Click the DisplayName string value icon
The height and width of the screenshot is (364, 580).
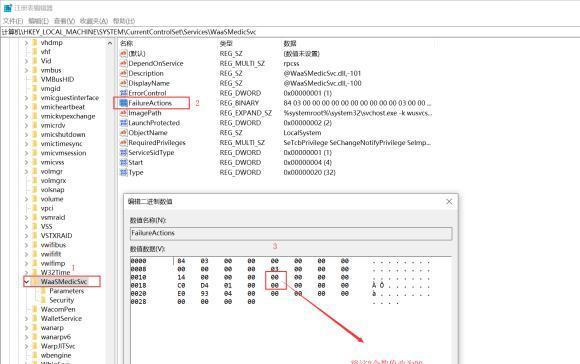click(124, 83)
